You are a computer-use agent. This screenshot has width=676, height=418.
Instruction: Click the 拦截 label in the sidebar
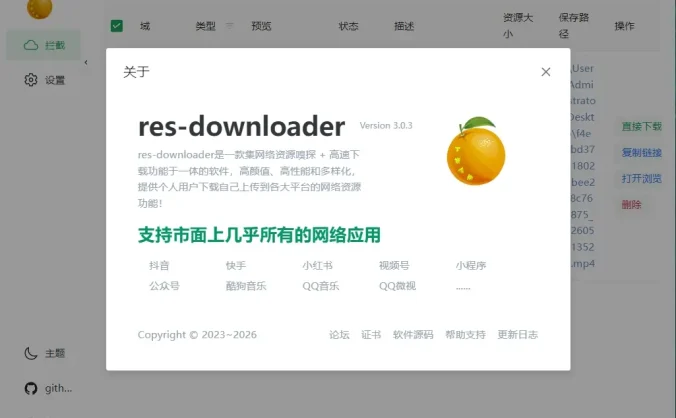pyautogui.click(x=55, y=45)
